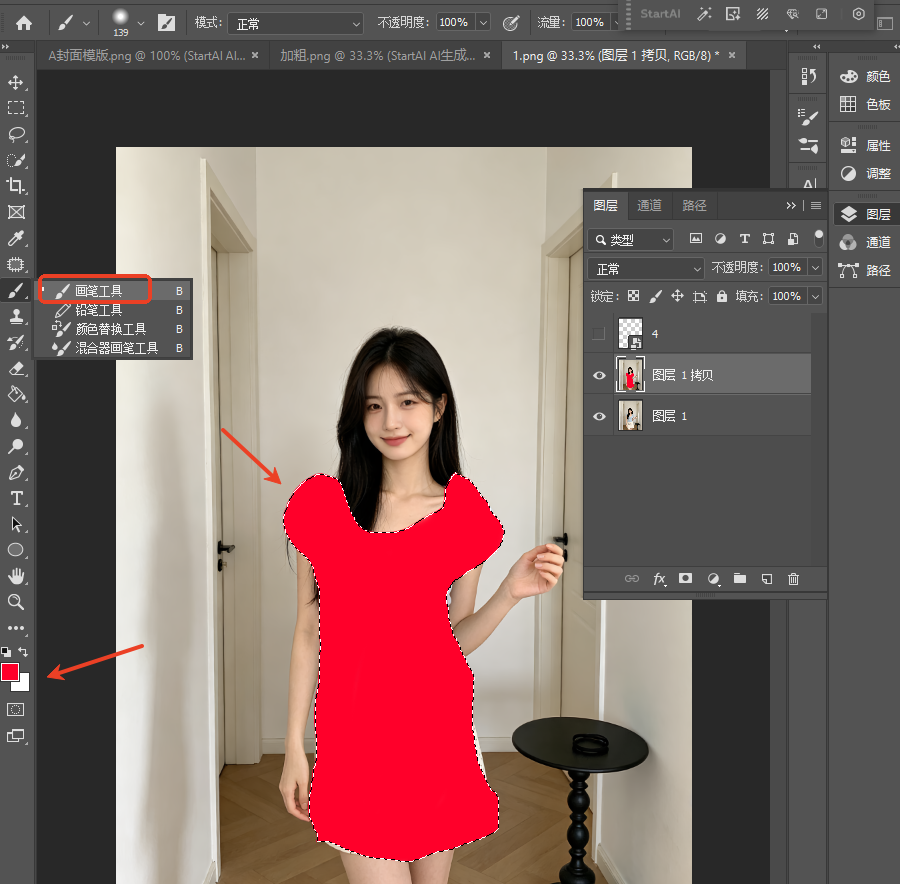This screenshot has height=884, width=900.
Task: Click the Home icon in options bar
Action: click(24, 22)
